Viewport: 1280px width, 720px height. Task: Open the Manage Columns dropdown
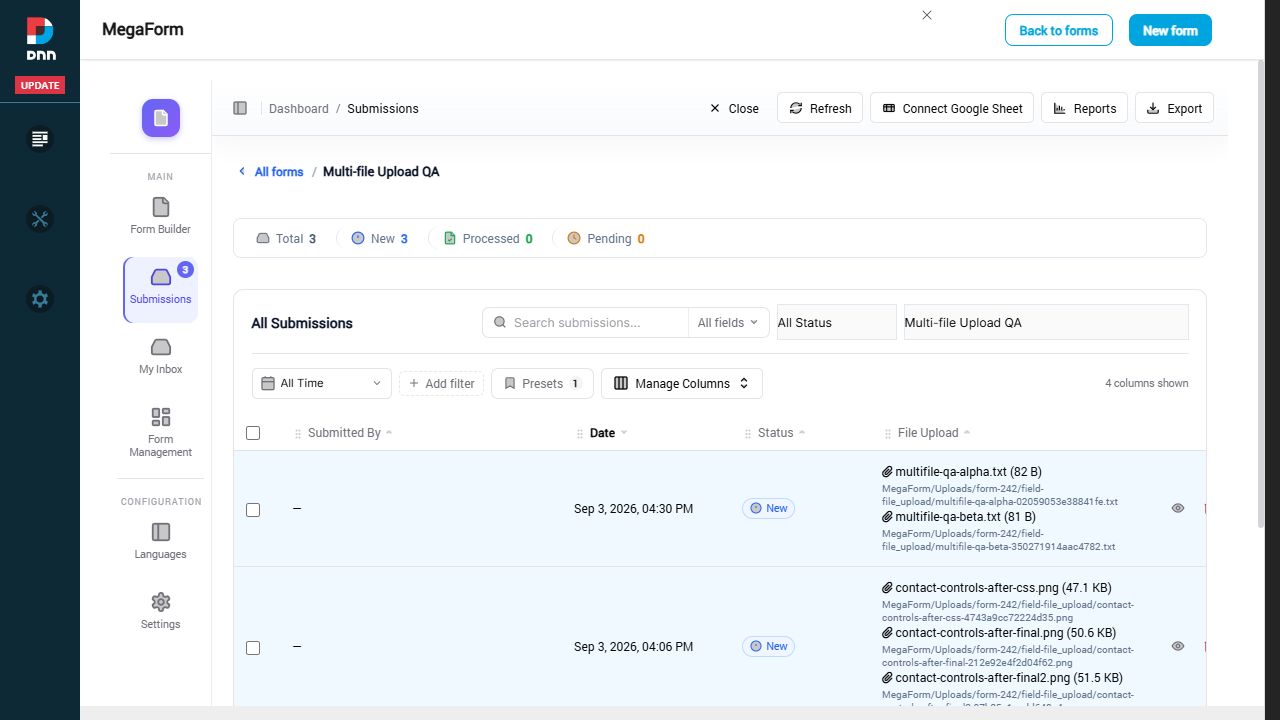[682, 383]
